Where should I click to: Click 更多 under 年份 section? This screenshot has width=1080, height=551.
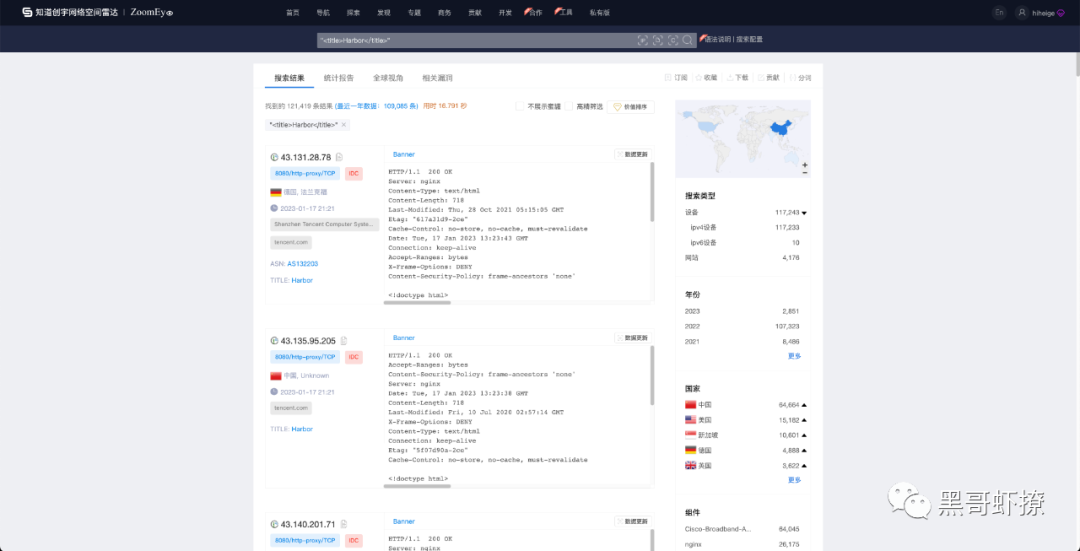pyautogui.click(x=794, y=356)
